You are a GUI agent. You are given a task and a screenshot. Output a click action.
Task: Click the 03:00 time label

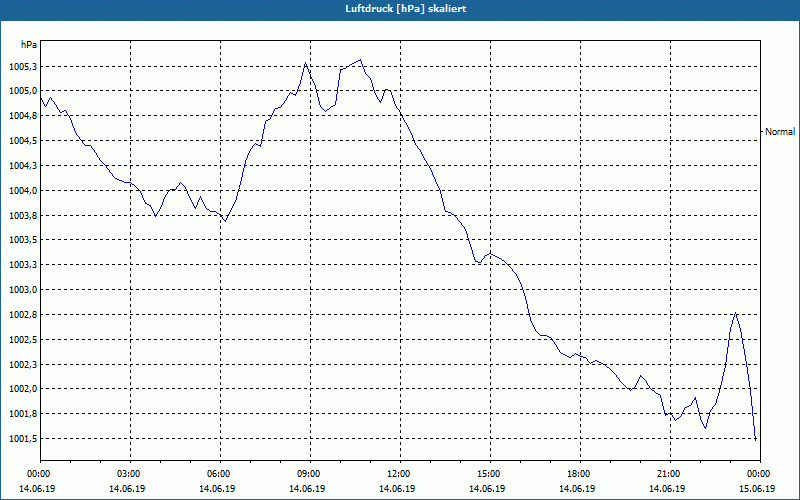127,474
